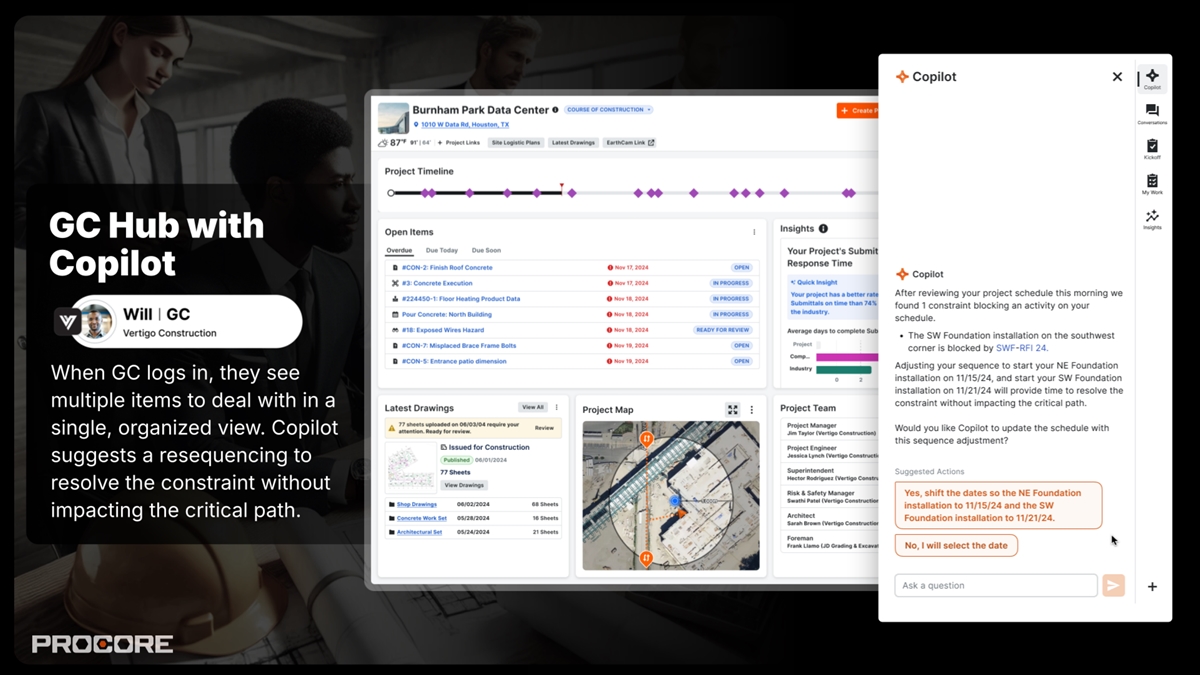This screenshot has width=1200, height=675.
Task: Click Review on the drawings alert banner
Action: point(544,428)
